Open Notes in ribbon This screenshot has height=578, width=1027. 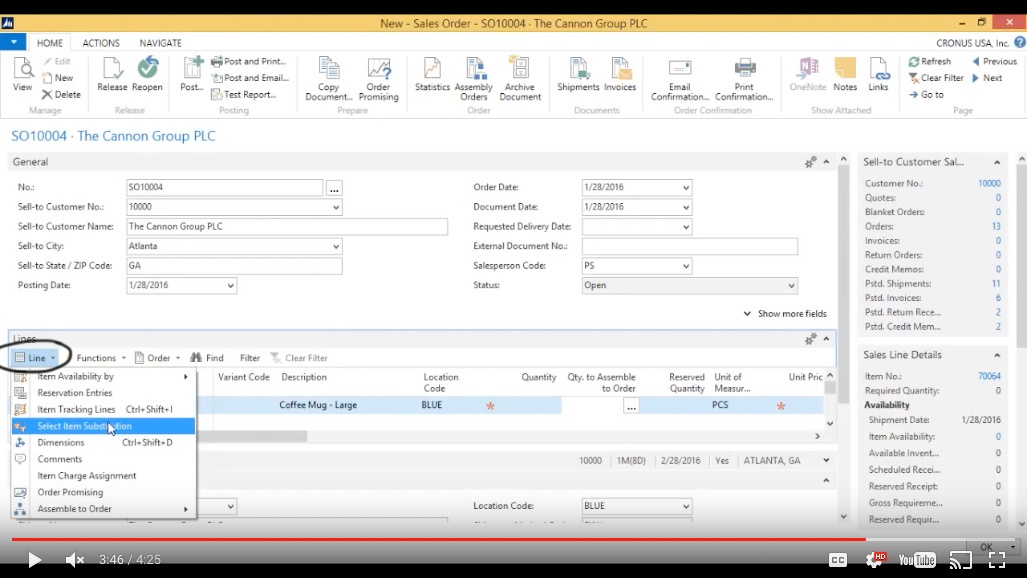[x=845, y=74]
